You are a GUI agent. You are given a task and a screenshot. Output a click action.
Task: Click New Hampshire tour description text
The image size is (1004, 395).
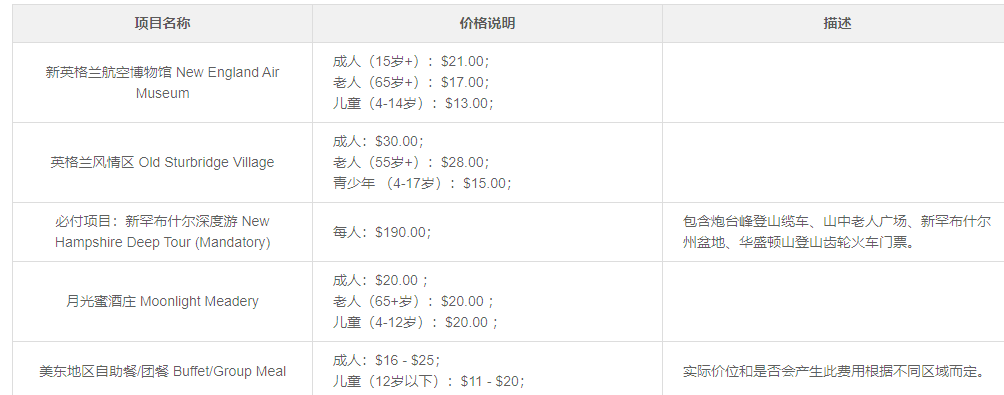tap(838, 232)
